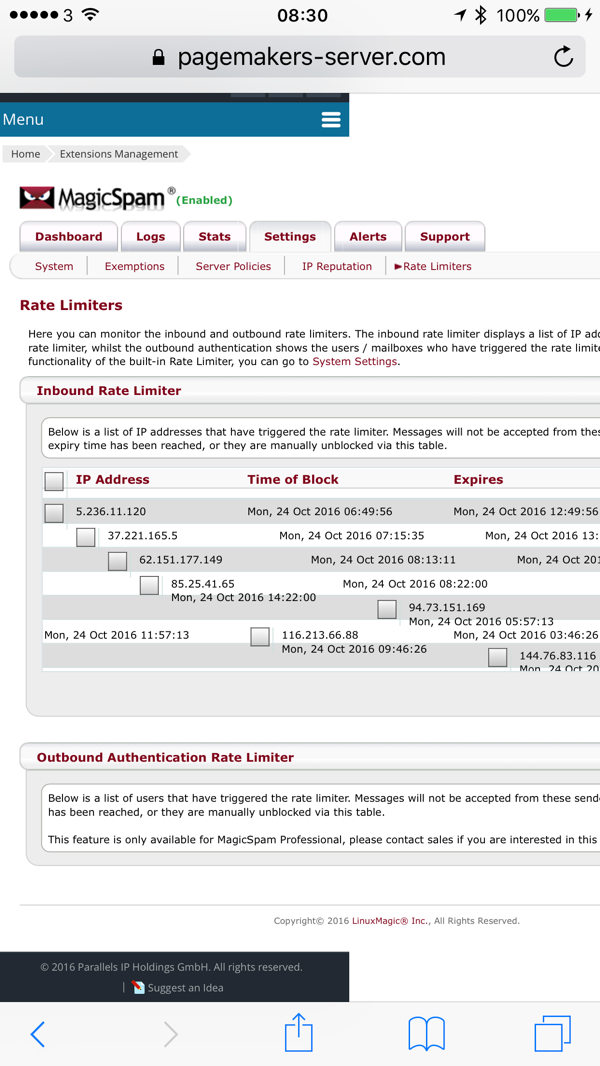Toggle the select-all checkbox in table header
600x1066 pixels.
54,481
